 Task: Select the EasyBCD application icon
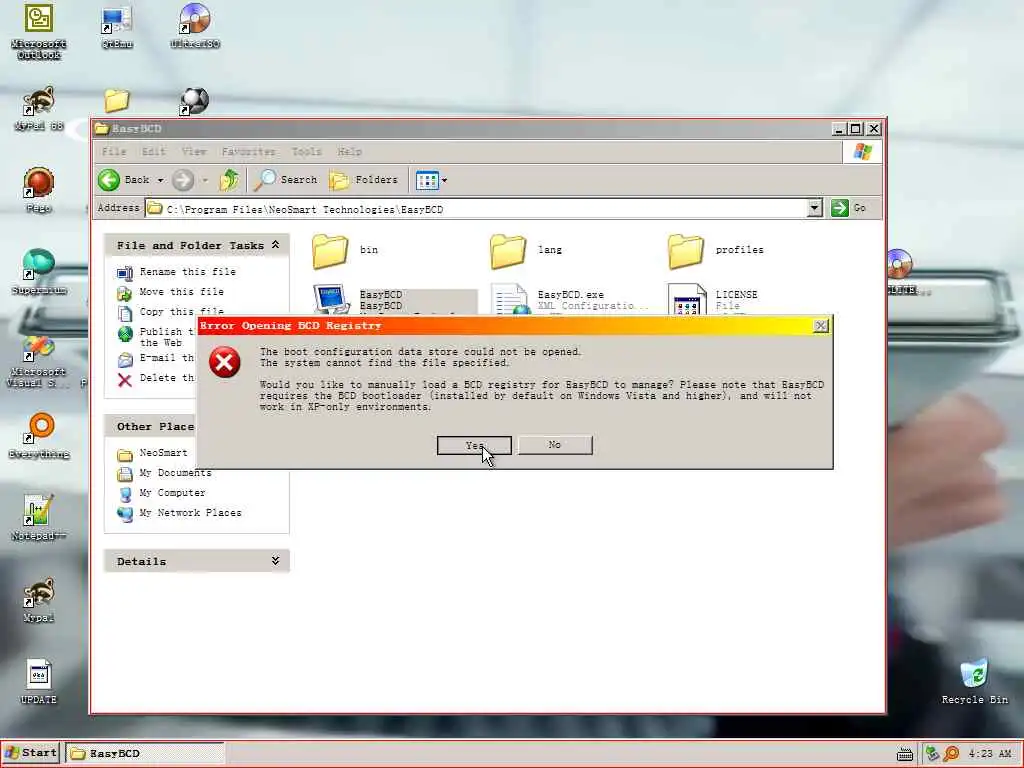coord(331,299)
